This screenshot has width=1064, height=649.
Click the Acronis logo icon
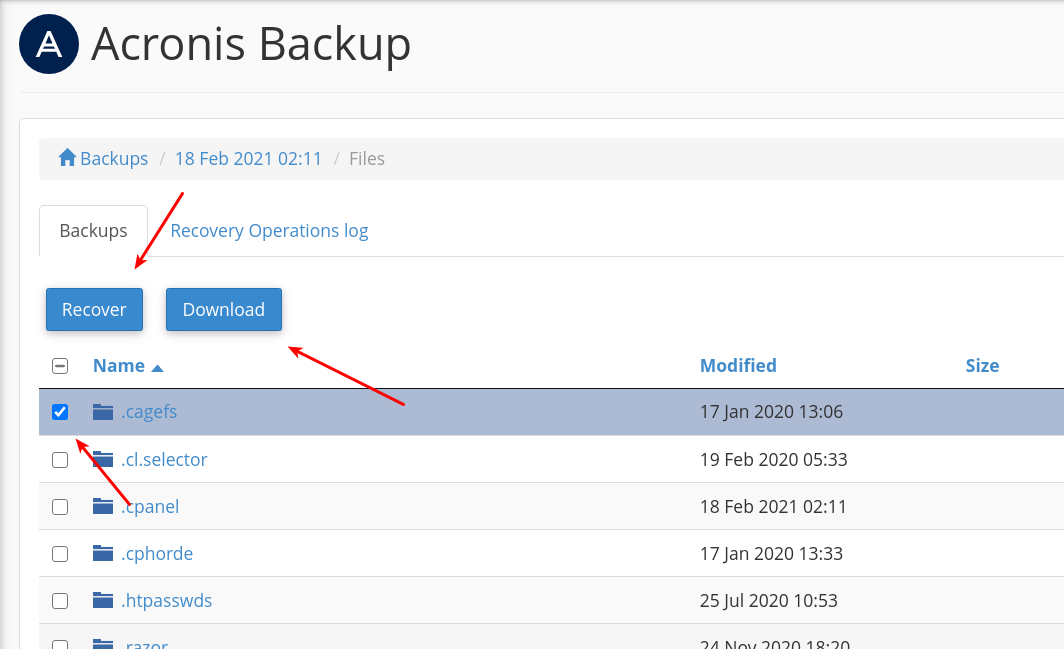pyautogui.click(x=48, y=44)
